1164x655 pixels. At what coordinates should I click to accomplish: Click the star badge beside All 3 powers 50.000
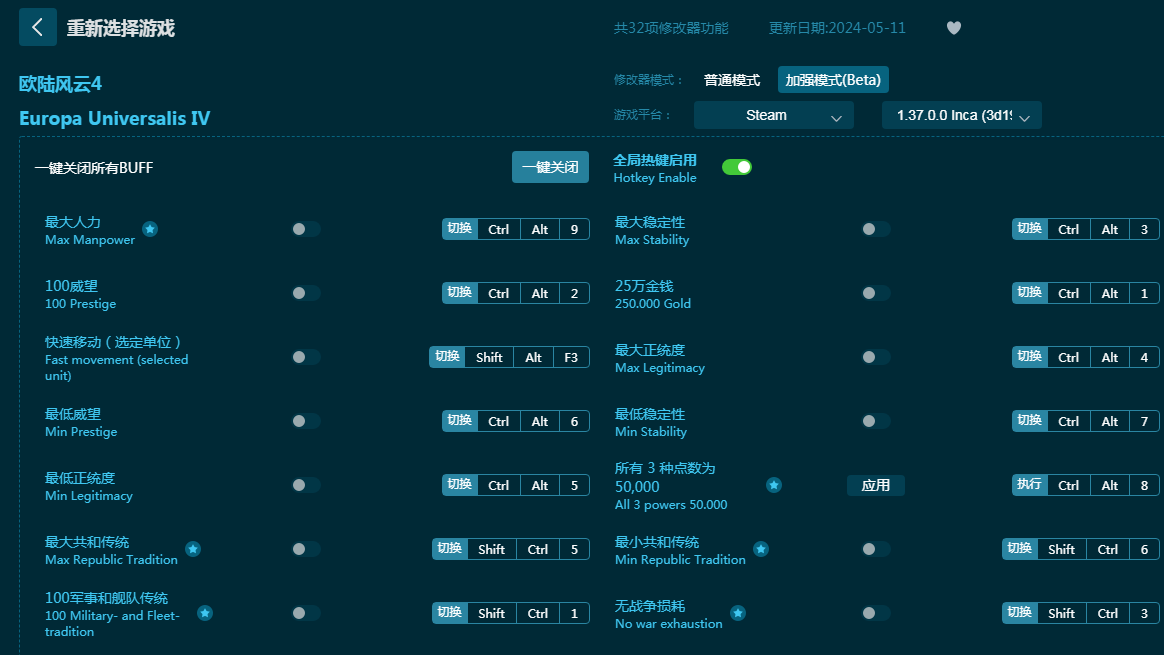click(774, 485)
